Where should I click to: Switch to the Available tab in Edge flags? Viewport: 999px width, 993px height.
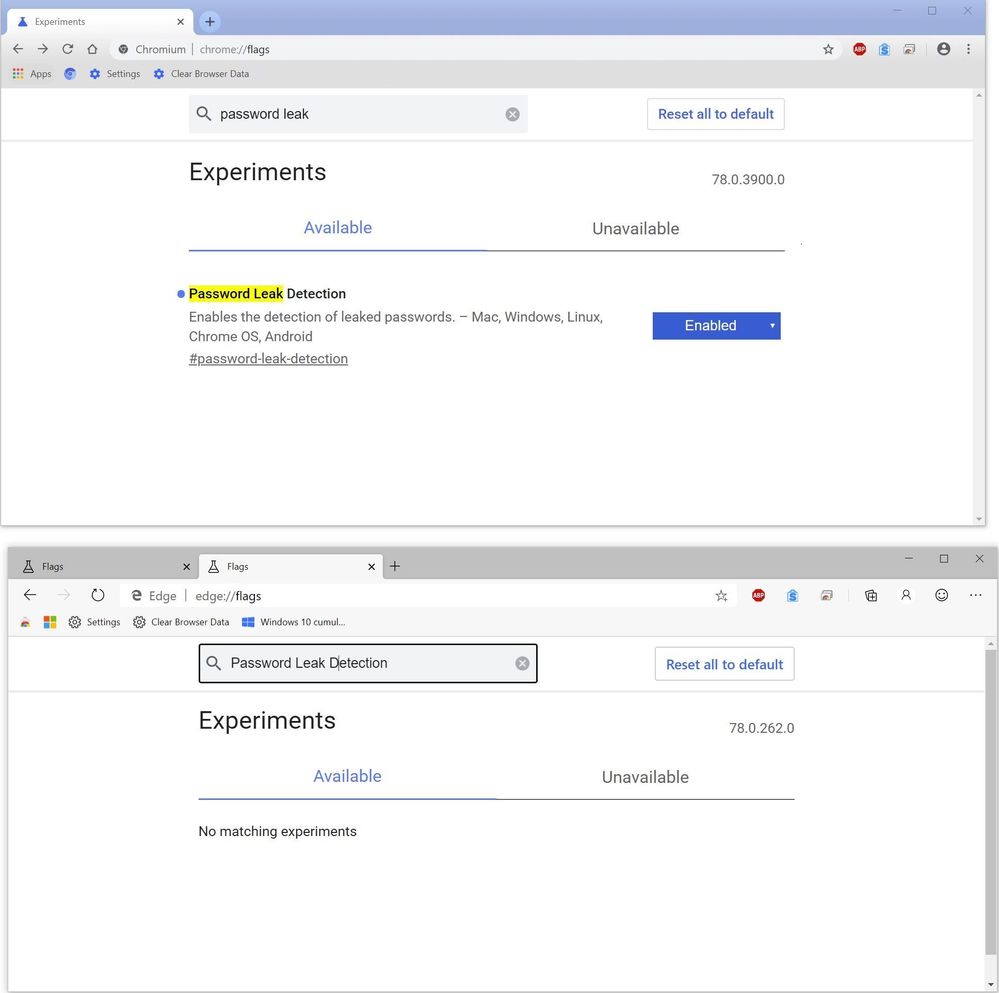click(x=347, y=776)
